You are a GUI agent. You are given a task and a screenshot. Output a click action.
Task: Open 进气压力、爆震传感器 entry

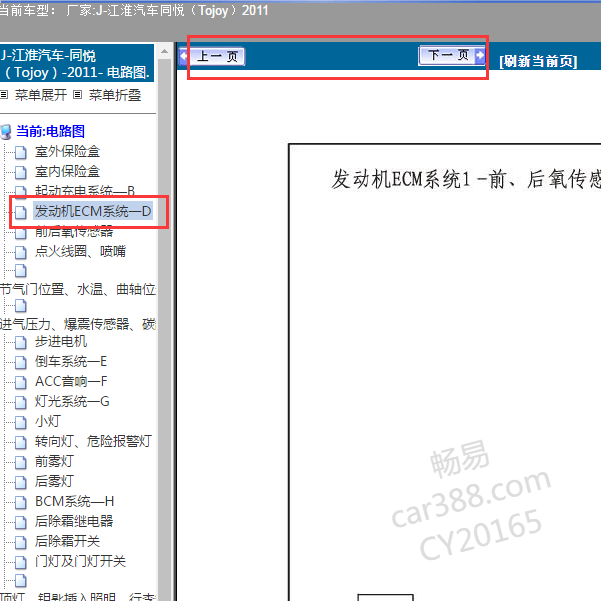point(78,324)
